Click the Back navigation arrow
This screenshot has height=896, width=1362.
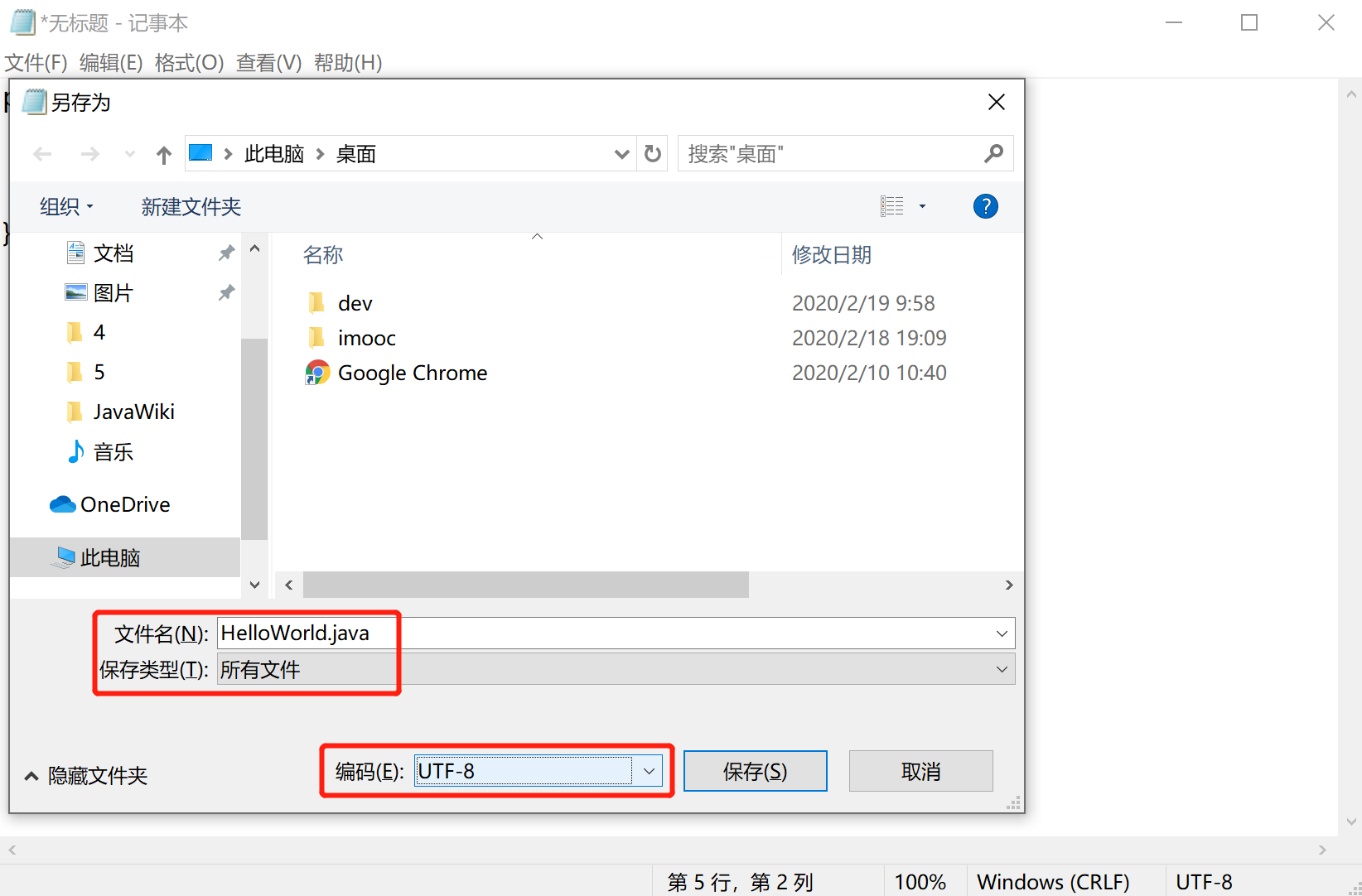click(x=42, y=154)
